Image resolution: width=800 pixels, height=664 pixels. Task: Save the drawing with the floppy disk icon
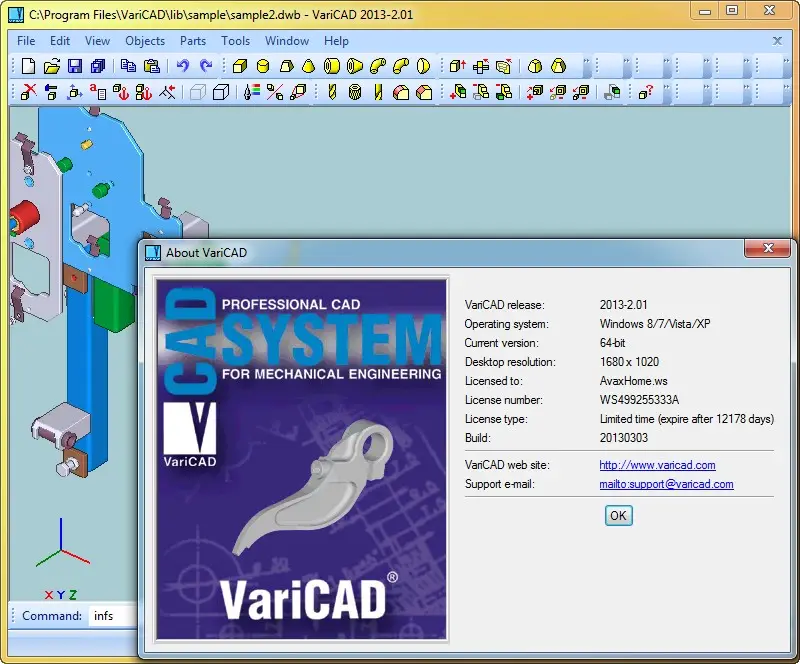pyautogui.click(x=75, y=66)
